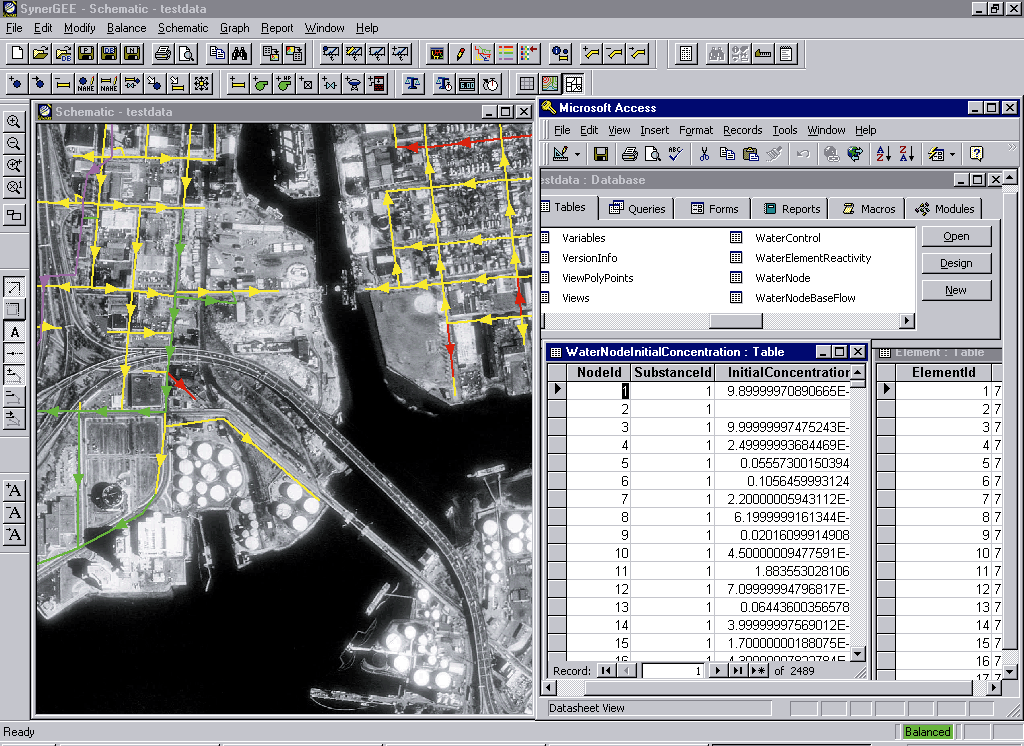Go to next record navigation button

718,671
